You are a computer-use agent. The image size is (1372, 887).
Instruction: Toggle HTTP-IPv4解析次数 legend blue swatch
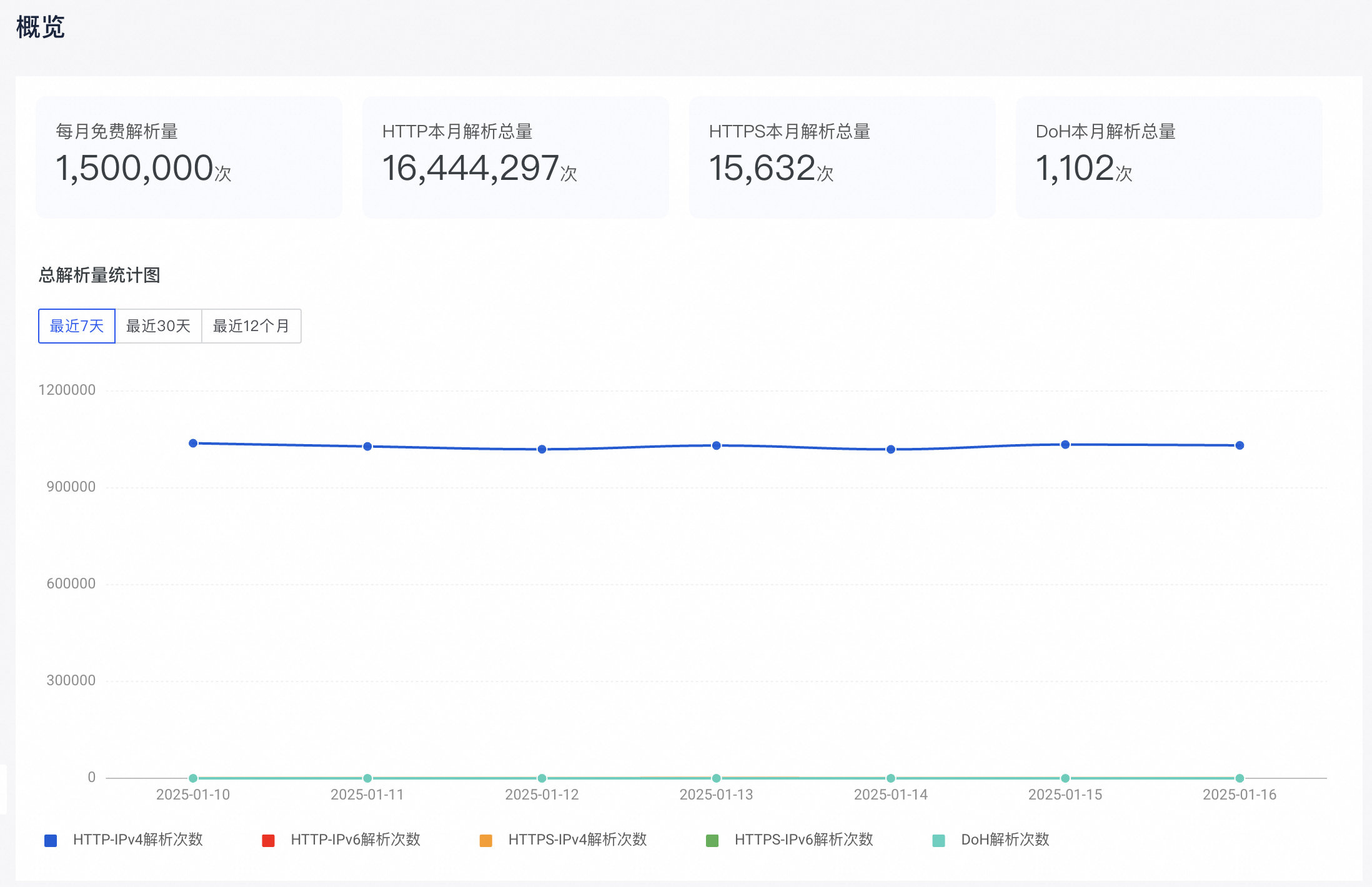tap(51, 840)
